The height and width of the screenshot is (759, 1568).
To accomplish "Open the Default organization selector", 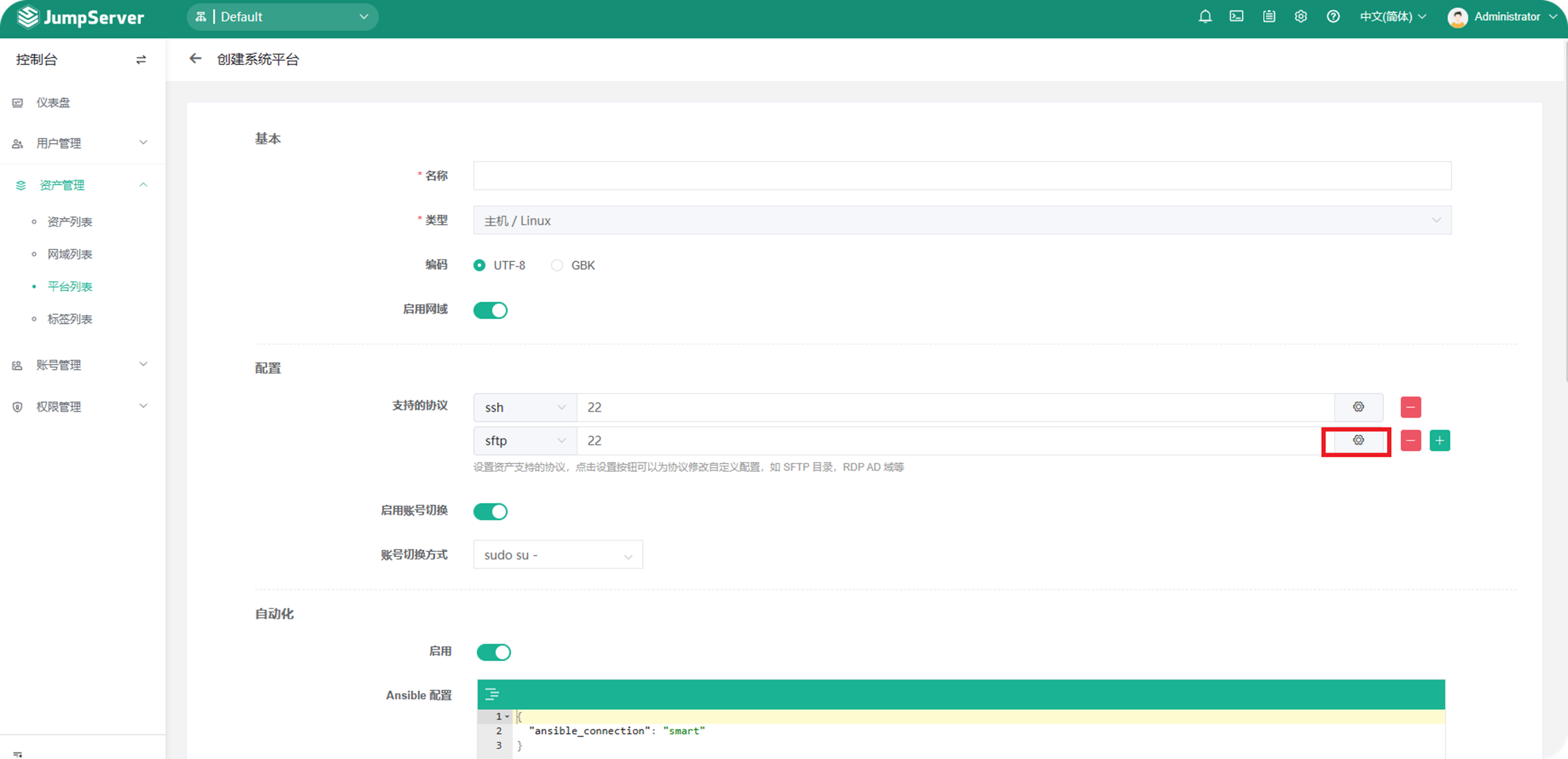I will (x=283, y=16).
